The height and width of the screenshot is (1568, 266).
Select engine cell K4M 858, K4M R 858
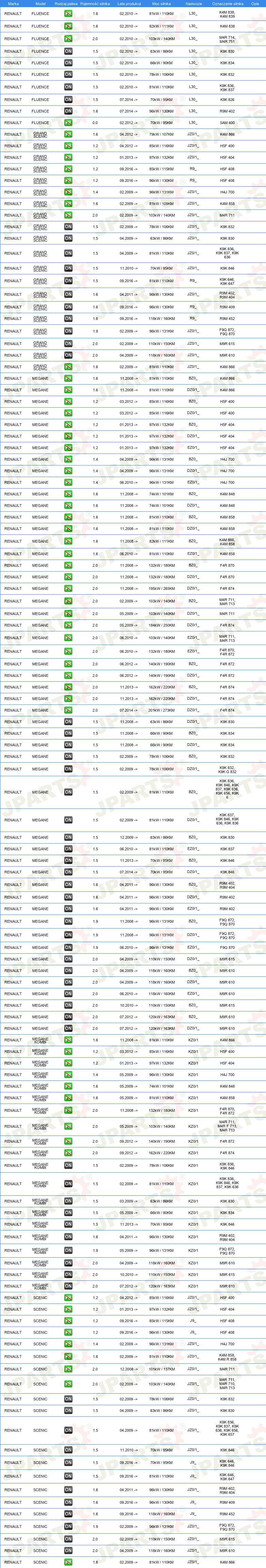[227, 1357]
